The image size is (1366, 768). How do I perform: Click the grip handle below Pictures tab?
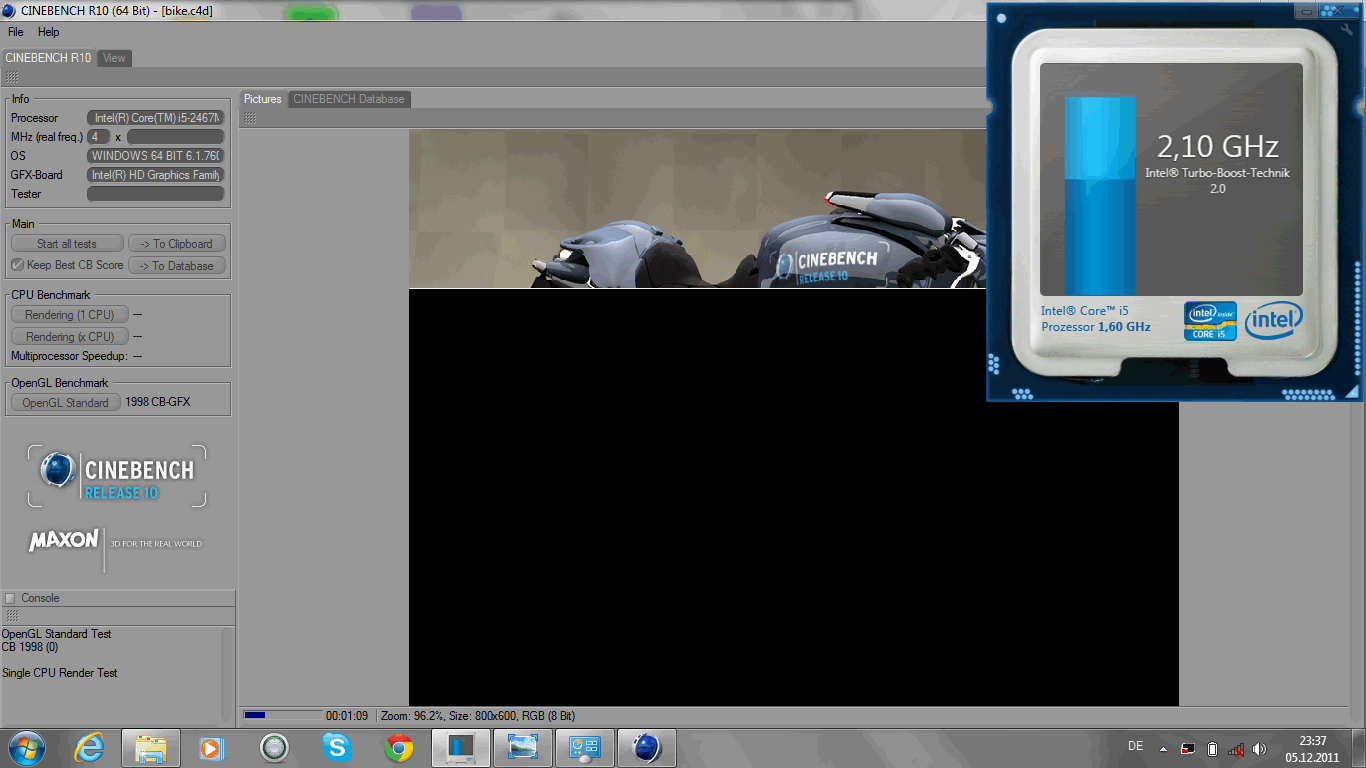click(x=250, y=118)
